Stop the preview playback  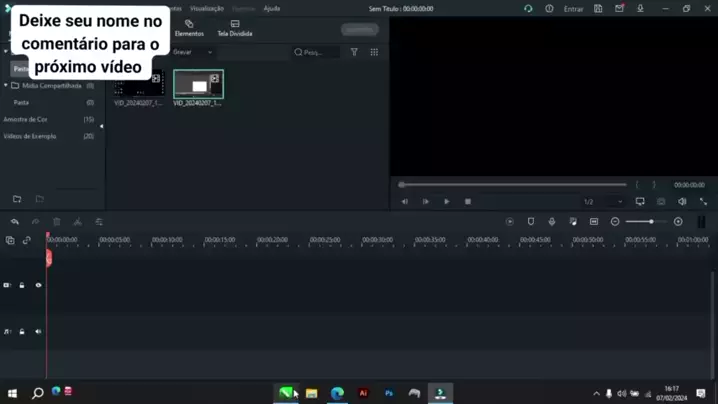click(x=468, y=202)
